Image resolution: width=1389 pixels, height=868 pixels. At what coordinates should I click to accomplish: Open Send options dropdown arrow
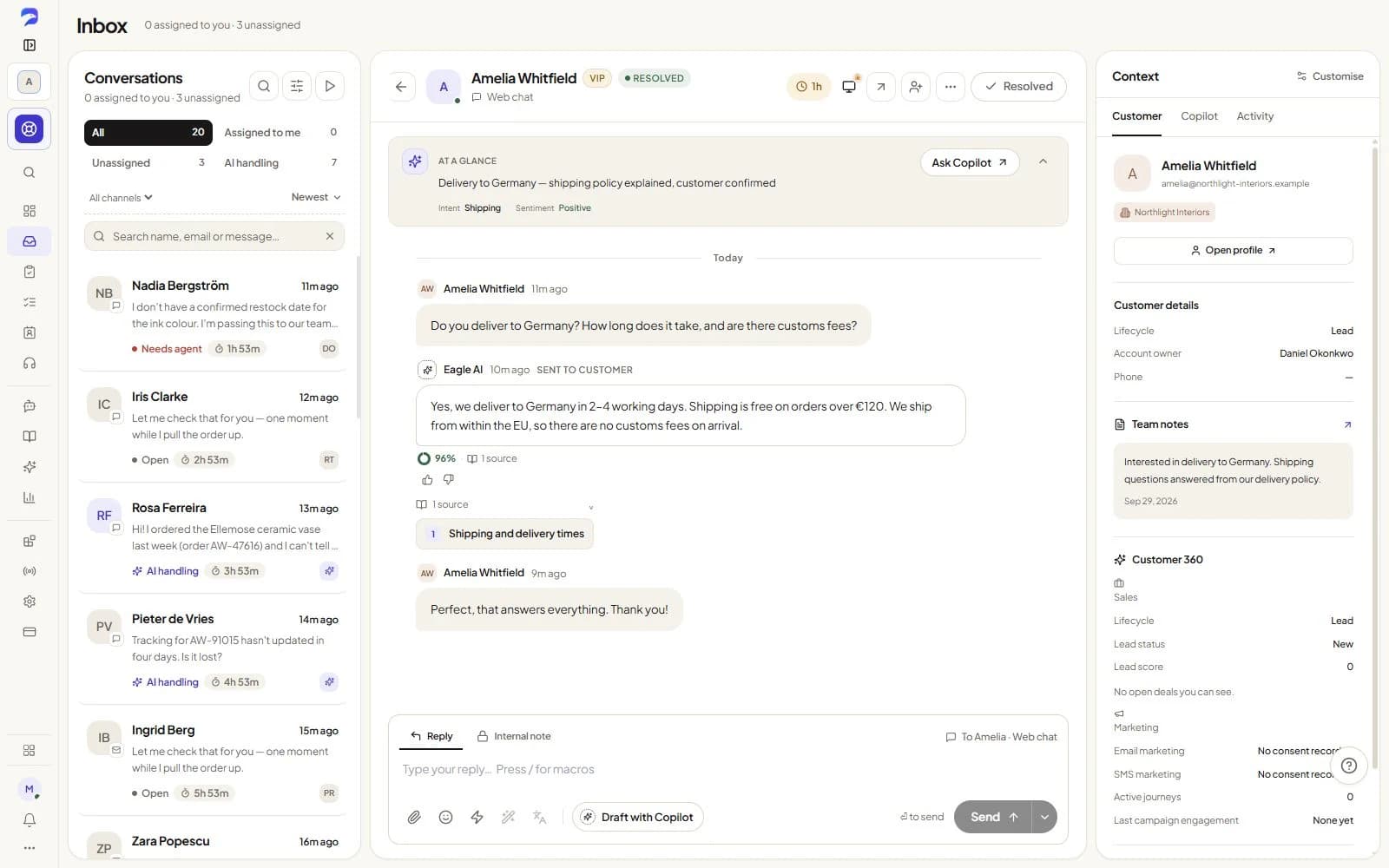(x=1044, y=817)
